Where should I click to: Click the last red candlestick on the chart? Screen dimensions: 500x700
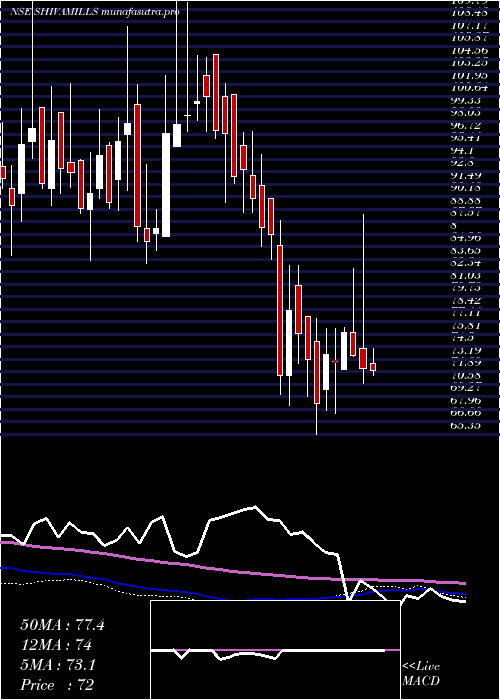pos(373,367)
